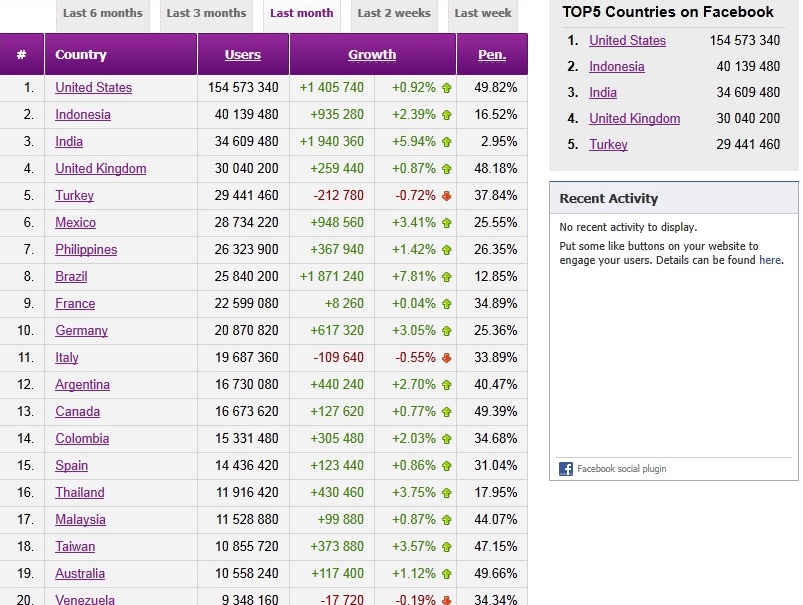
Task: Open the Indonesia link in the table
Action: coord(83,115)
